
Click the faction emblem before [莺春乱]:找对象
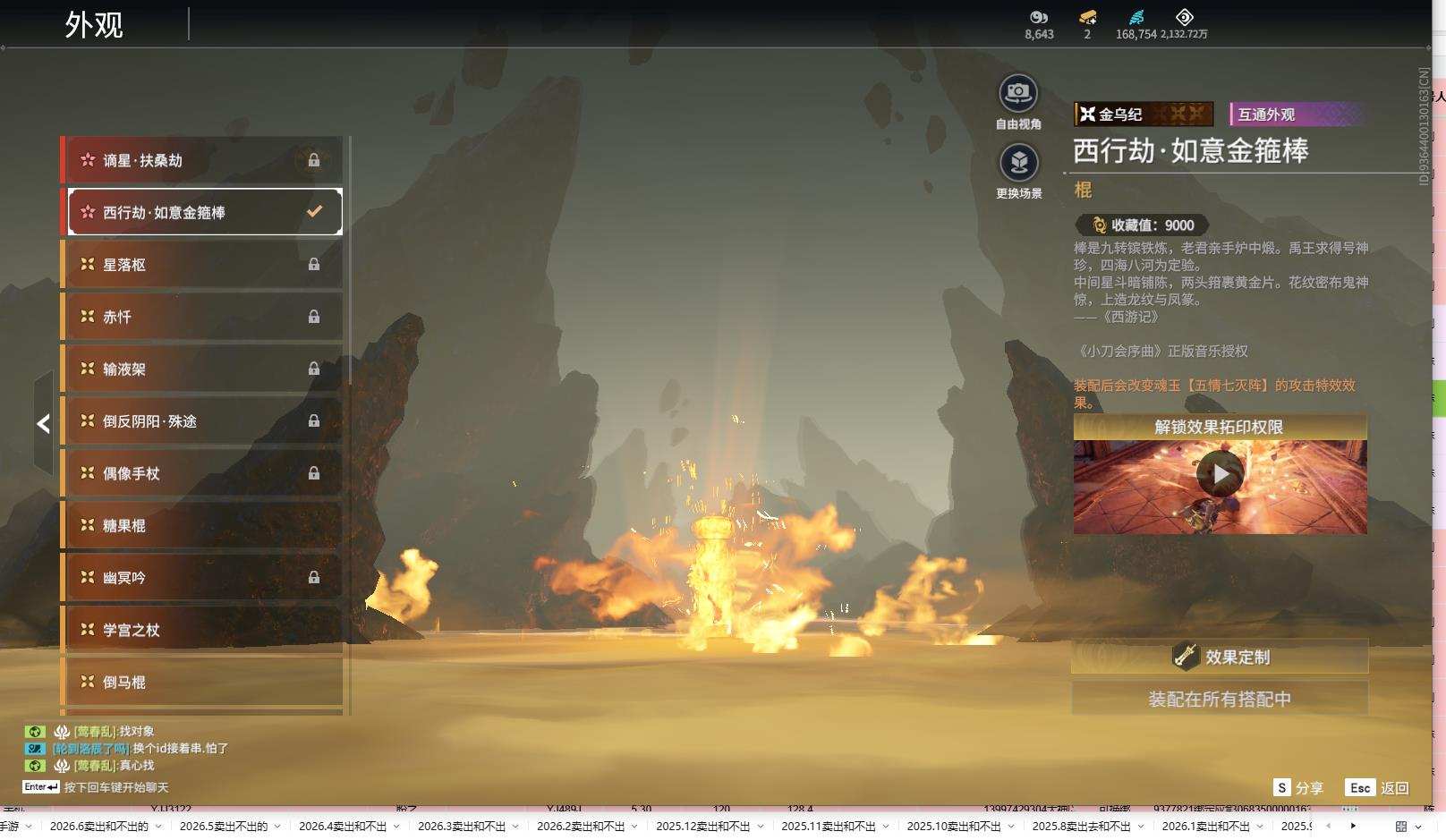click(x=62, y=732)
